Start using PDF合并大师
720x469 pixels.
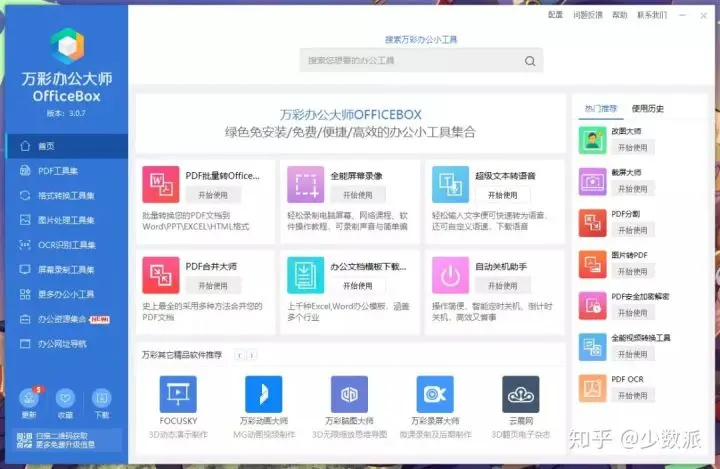coord(213,286)
